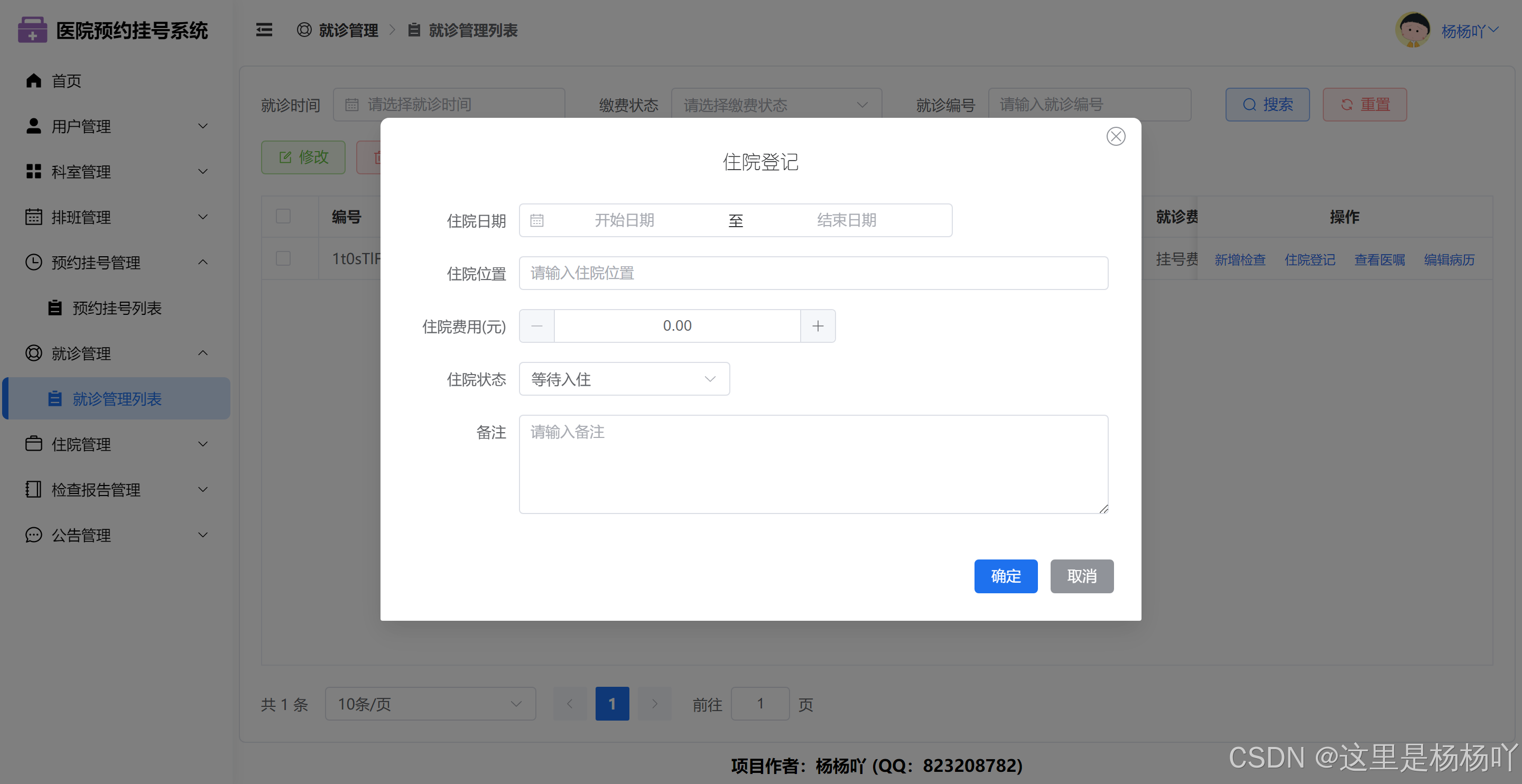This screenshot has width=1522, height=784.
Task: Click the home icon next to 首页
Action: click(x=34, y=80)
